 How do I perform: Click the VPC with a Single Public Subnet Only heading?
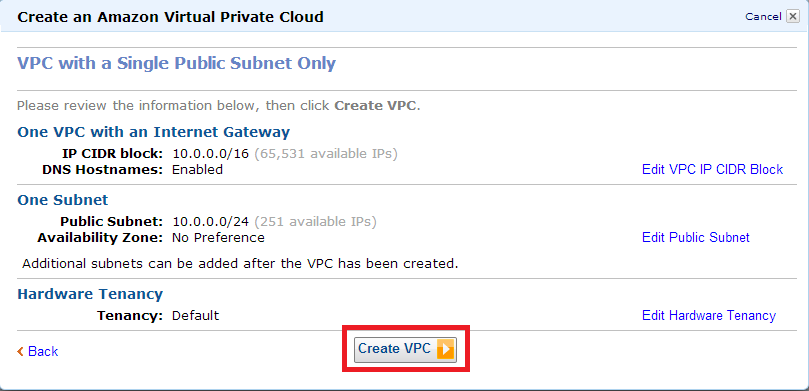(176, 63)
